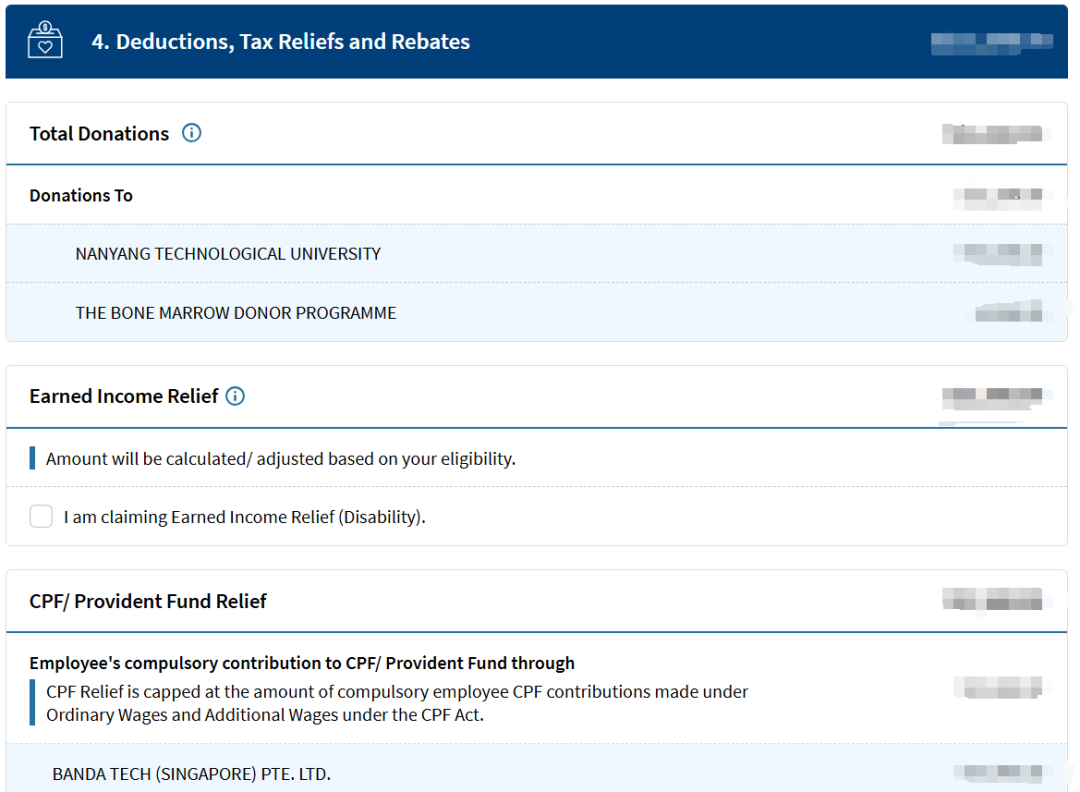Screen dimensions: 1080x792
Task: Click the 'Amount will be calculated' eligibility note
Action: pyautogui.click(x=280, y=459)
